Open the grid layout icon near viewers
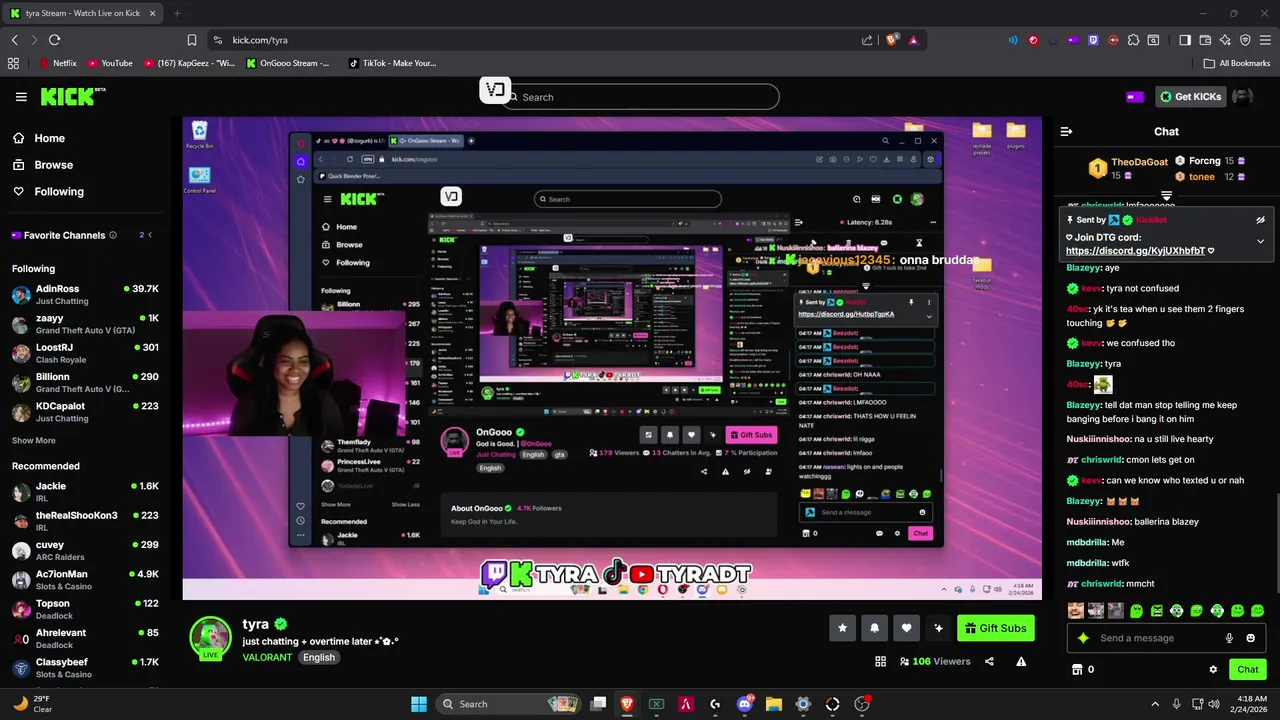 pyautogui.click(x=880, y=661)
